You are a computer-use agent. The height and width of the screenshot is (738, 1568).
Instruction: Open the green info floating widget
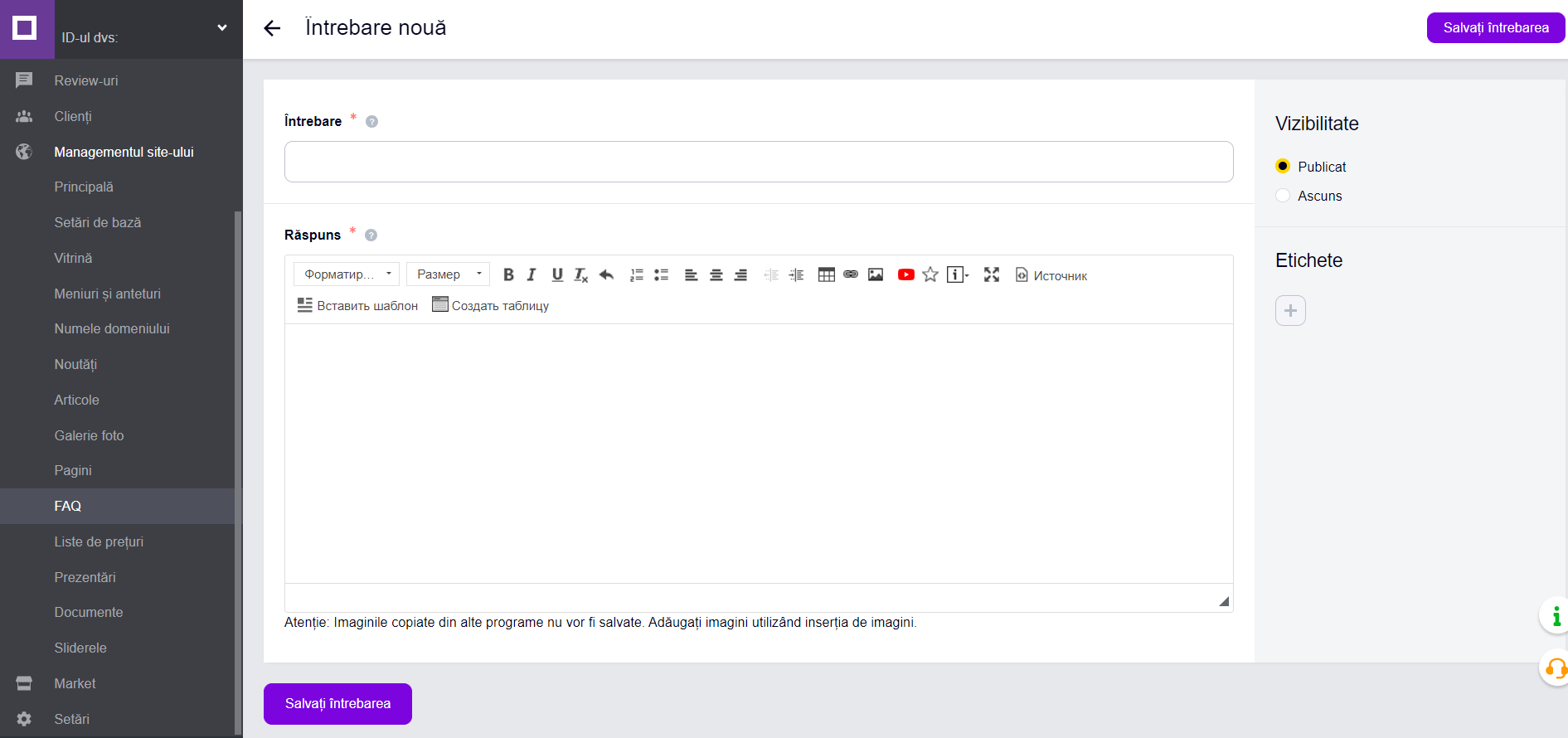point(1555,616)
